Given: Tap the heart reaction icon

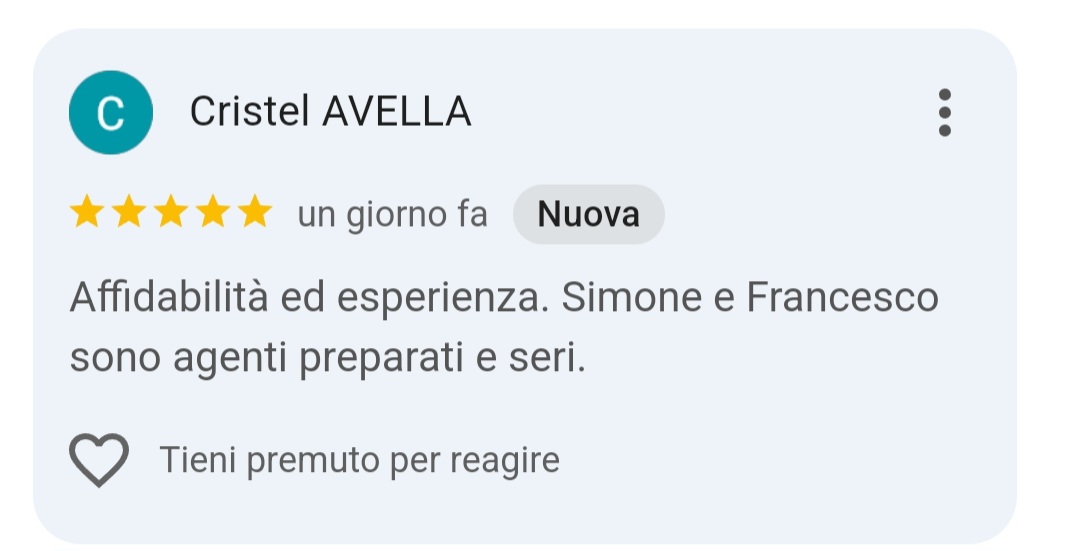Looking at the screenshot, I should (99, 460).
